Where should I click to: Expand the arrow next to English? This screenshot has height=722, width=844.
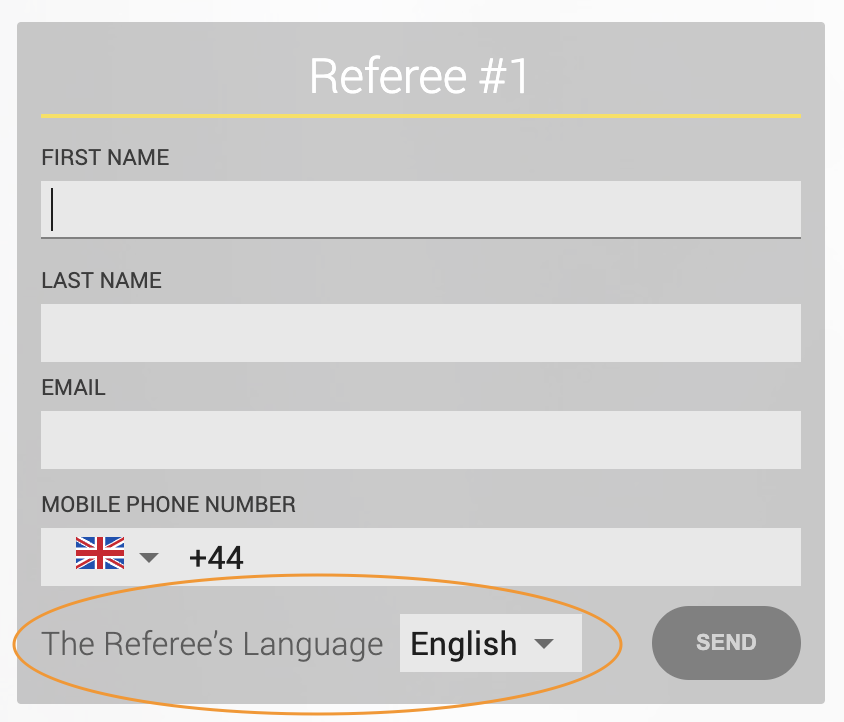click(544, 643)
